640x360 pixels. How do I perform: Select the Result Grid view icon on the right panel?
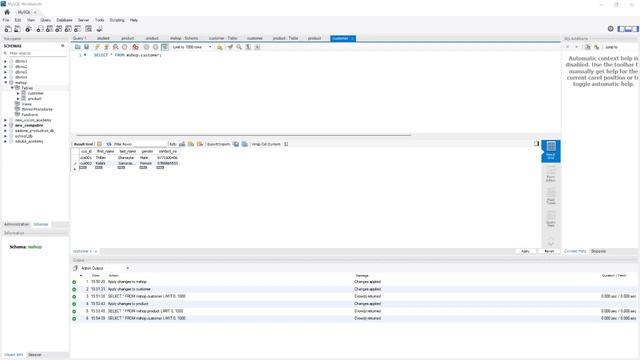(551, 151)
